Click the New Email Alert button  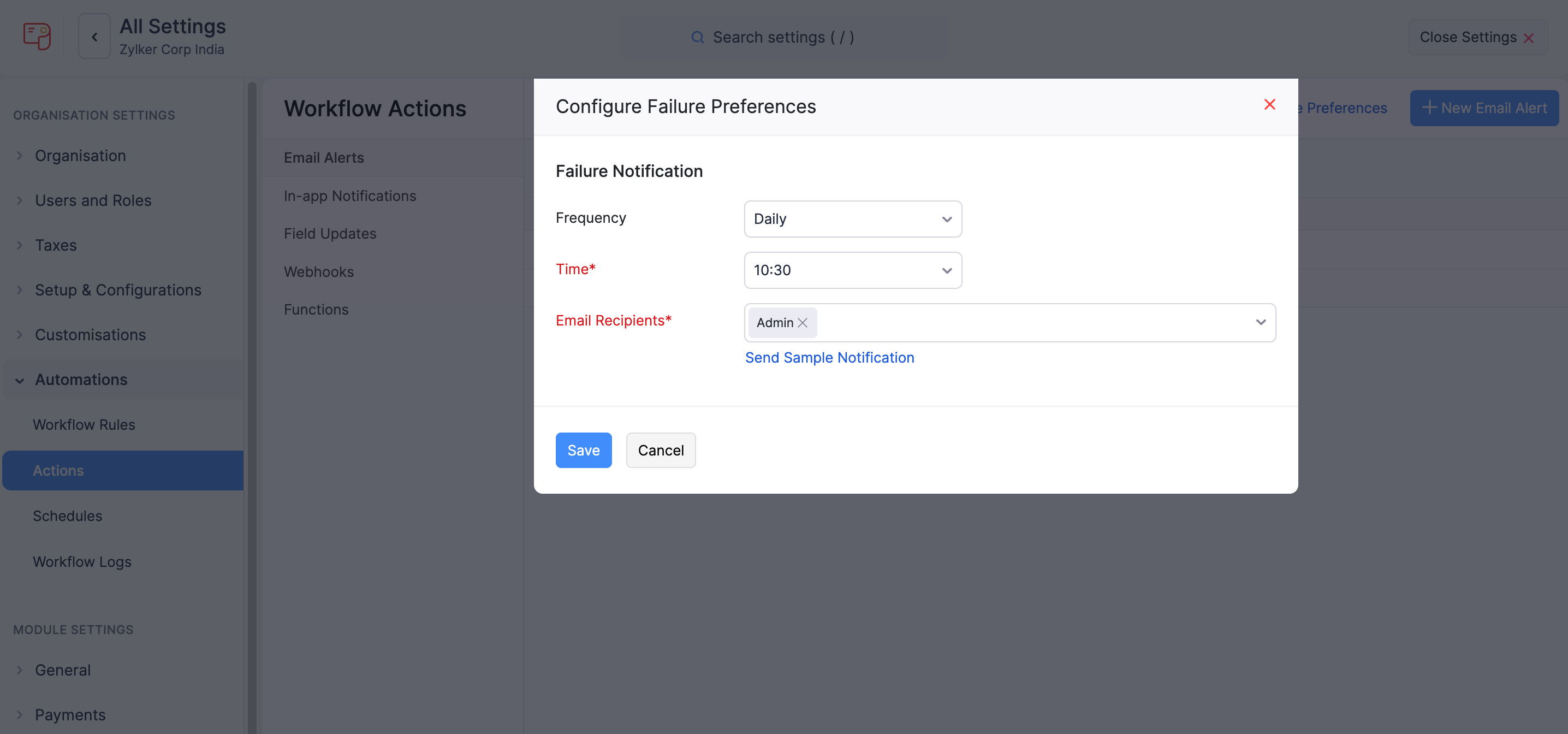coord(1484,108)
